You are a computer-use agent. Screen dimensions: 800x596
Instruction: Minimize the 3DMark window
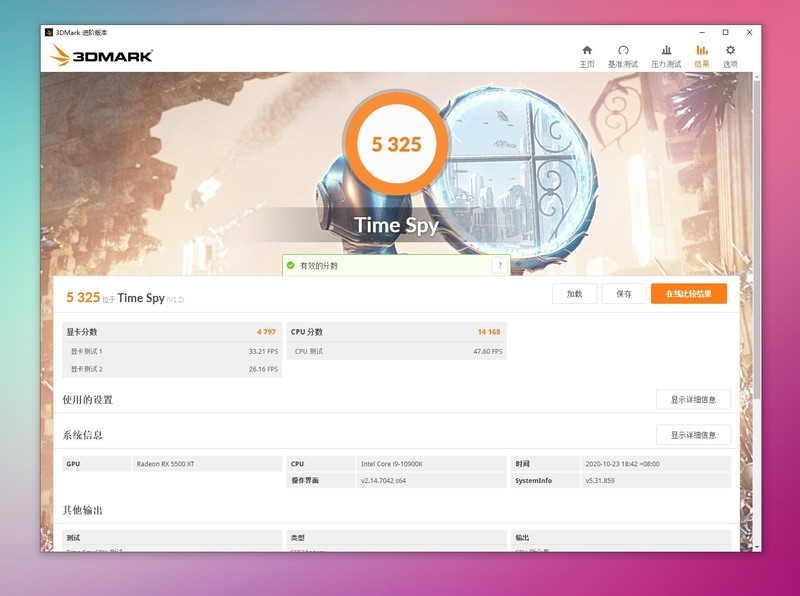[x=702, y=32]
